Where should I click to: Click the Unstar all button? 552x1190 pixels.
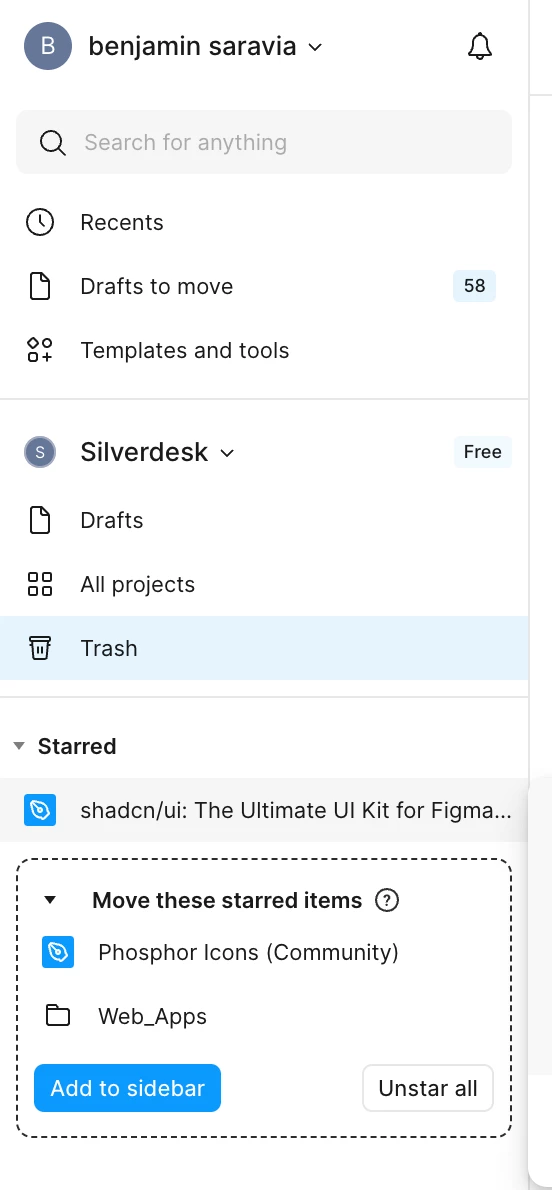coord(427,1088)
